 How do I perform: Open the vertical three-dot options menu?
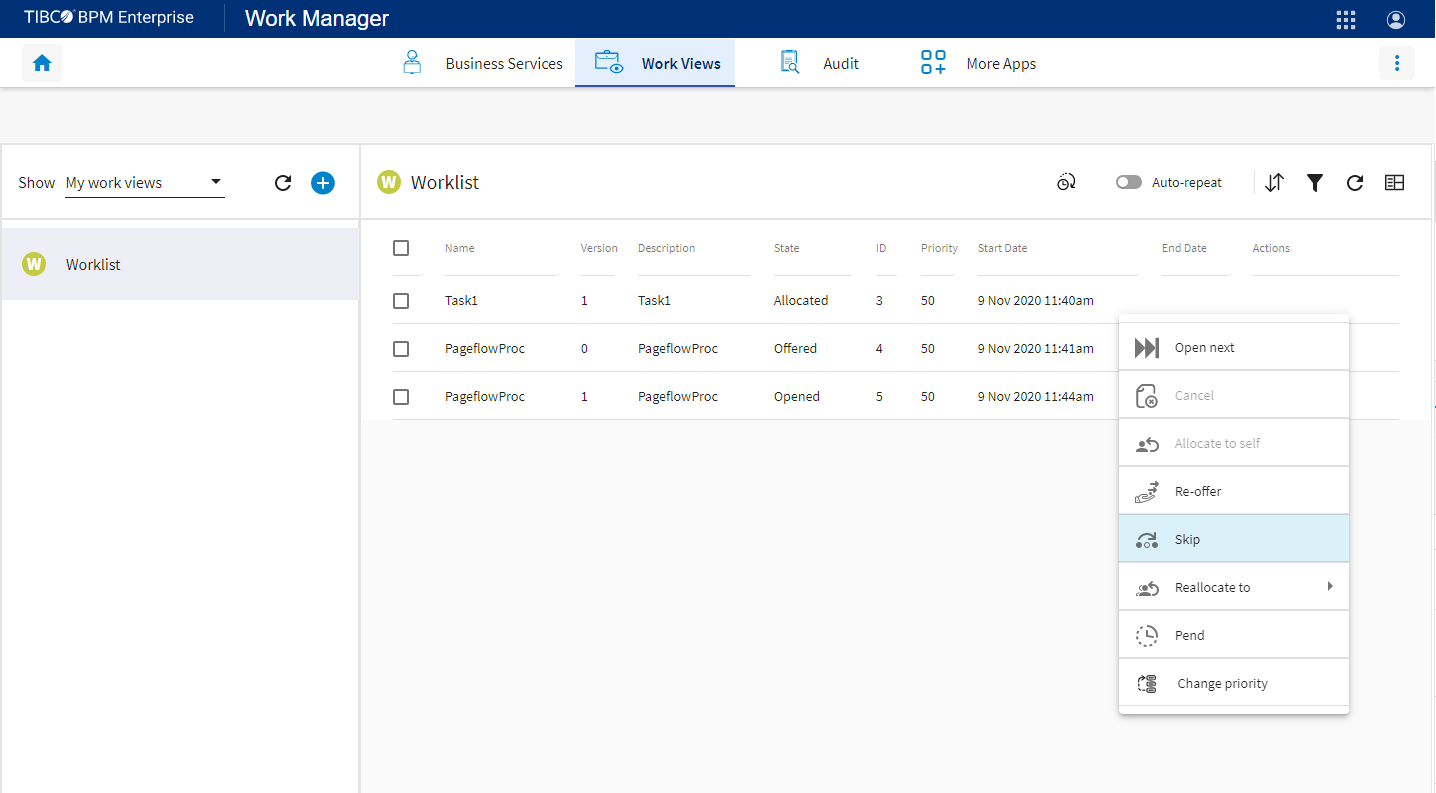click(x=1396, y=63)
